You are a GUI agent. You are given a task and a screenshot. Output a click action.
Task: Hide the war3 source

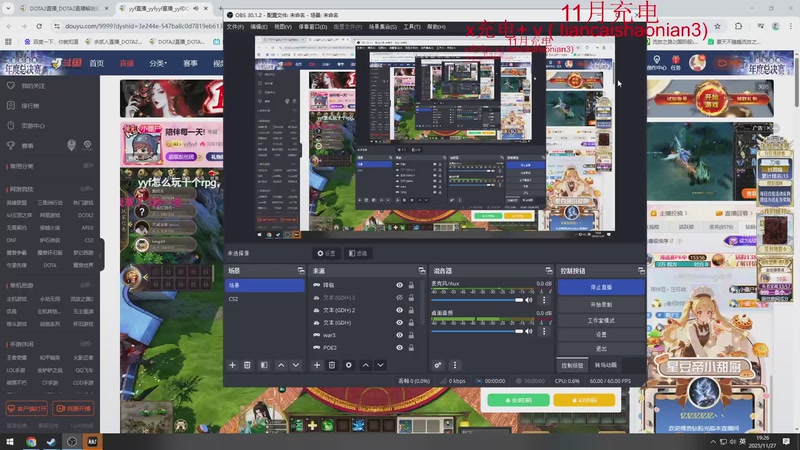[399, 335]
